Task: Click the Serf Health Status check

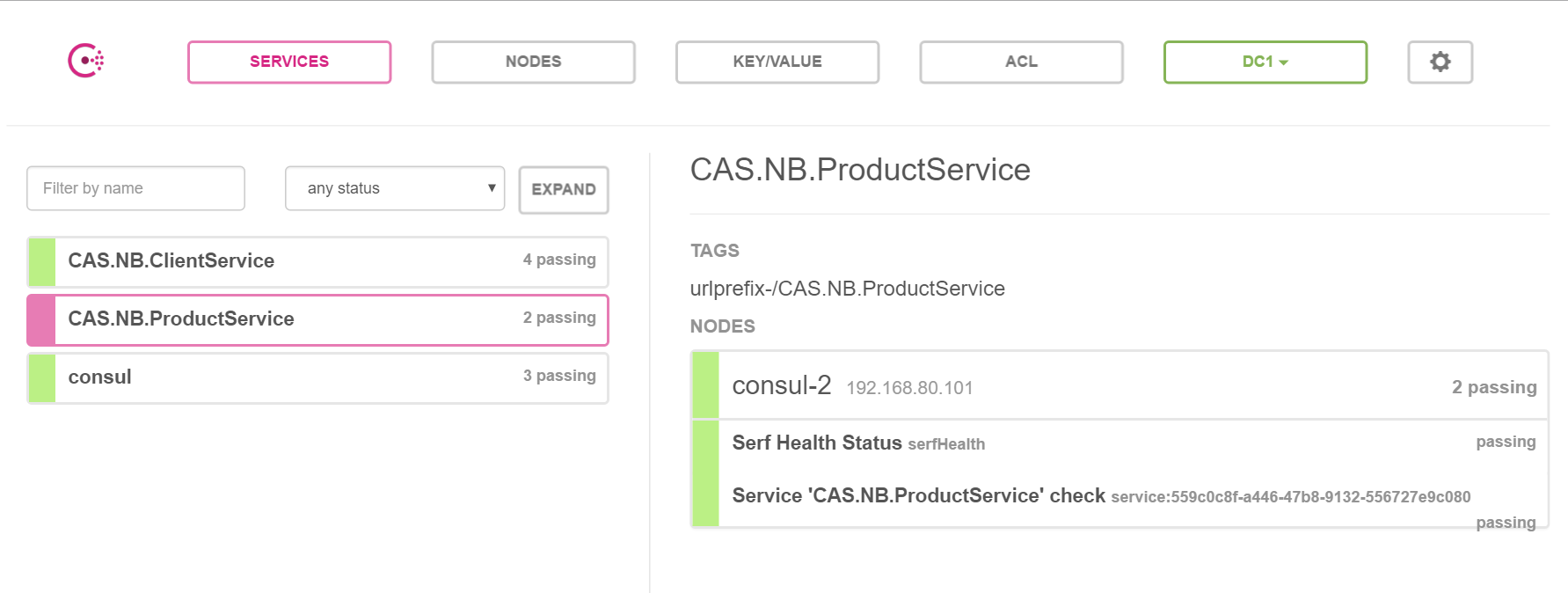Action: pyautogui.click(x=817, y=443)
